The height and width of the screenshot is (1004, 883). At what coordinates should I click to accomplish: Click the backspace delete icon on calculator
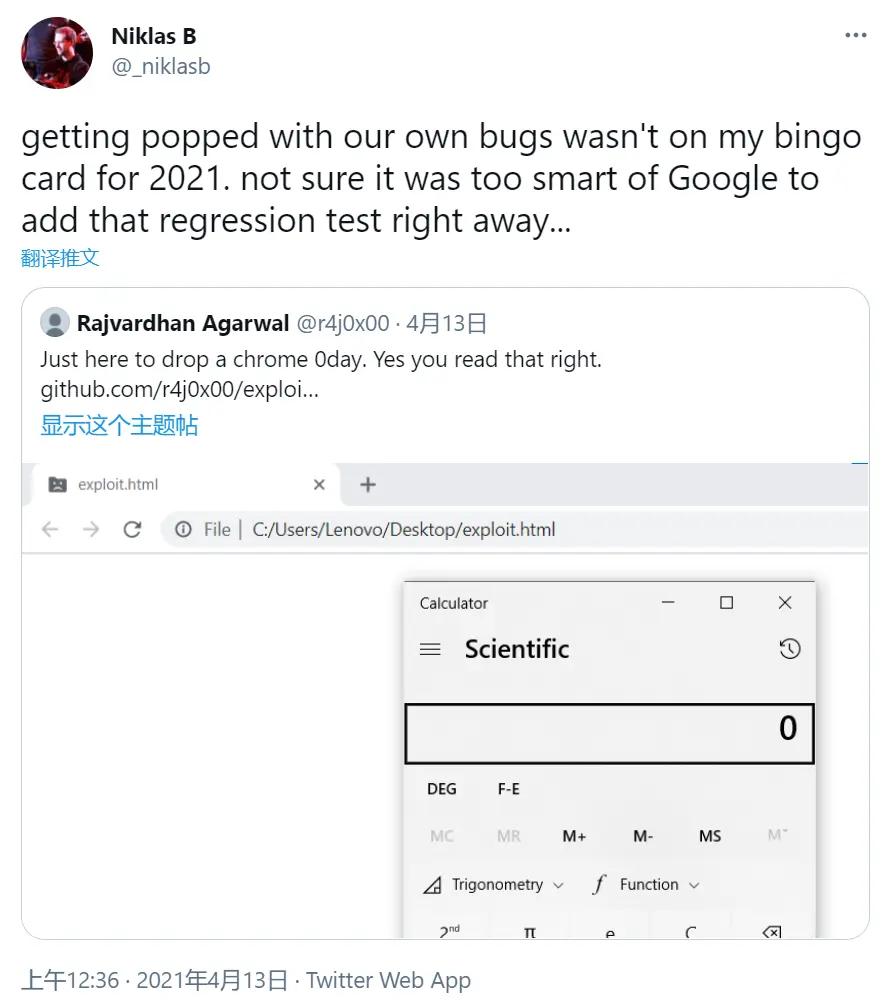click(771, 930)
